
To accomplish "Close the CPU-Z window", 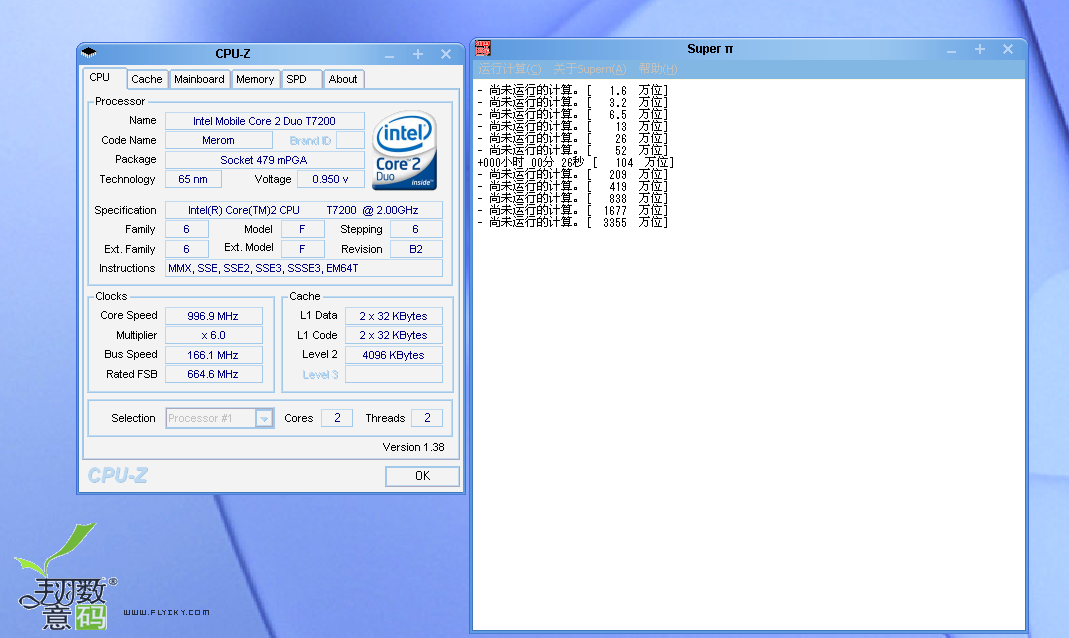I will point(446,54).
